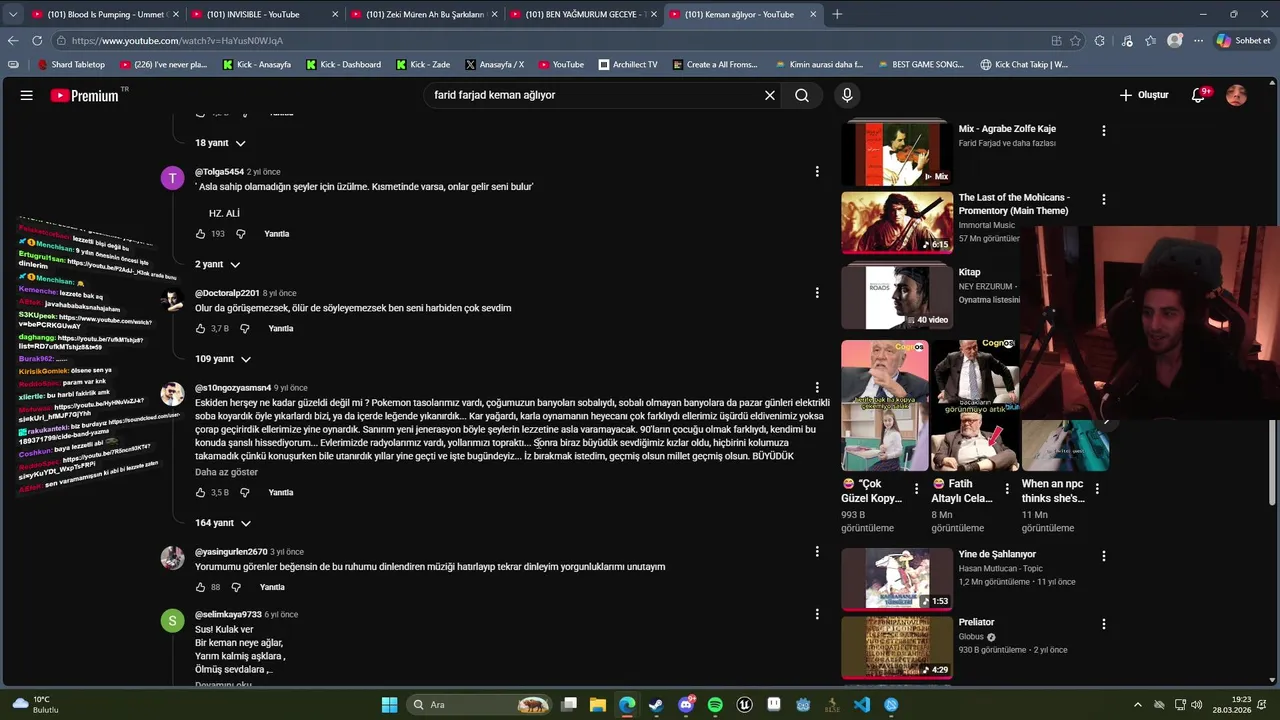Open Kick Chat Takip bookmark
The width and height of the screenshot is (1280, 720).
[1024, 65]
